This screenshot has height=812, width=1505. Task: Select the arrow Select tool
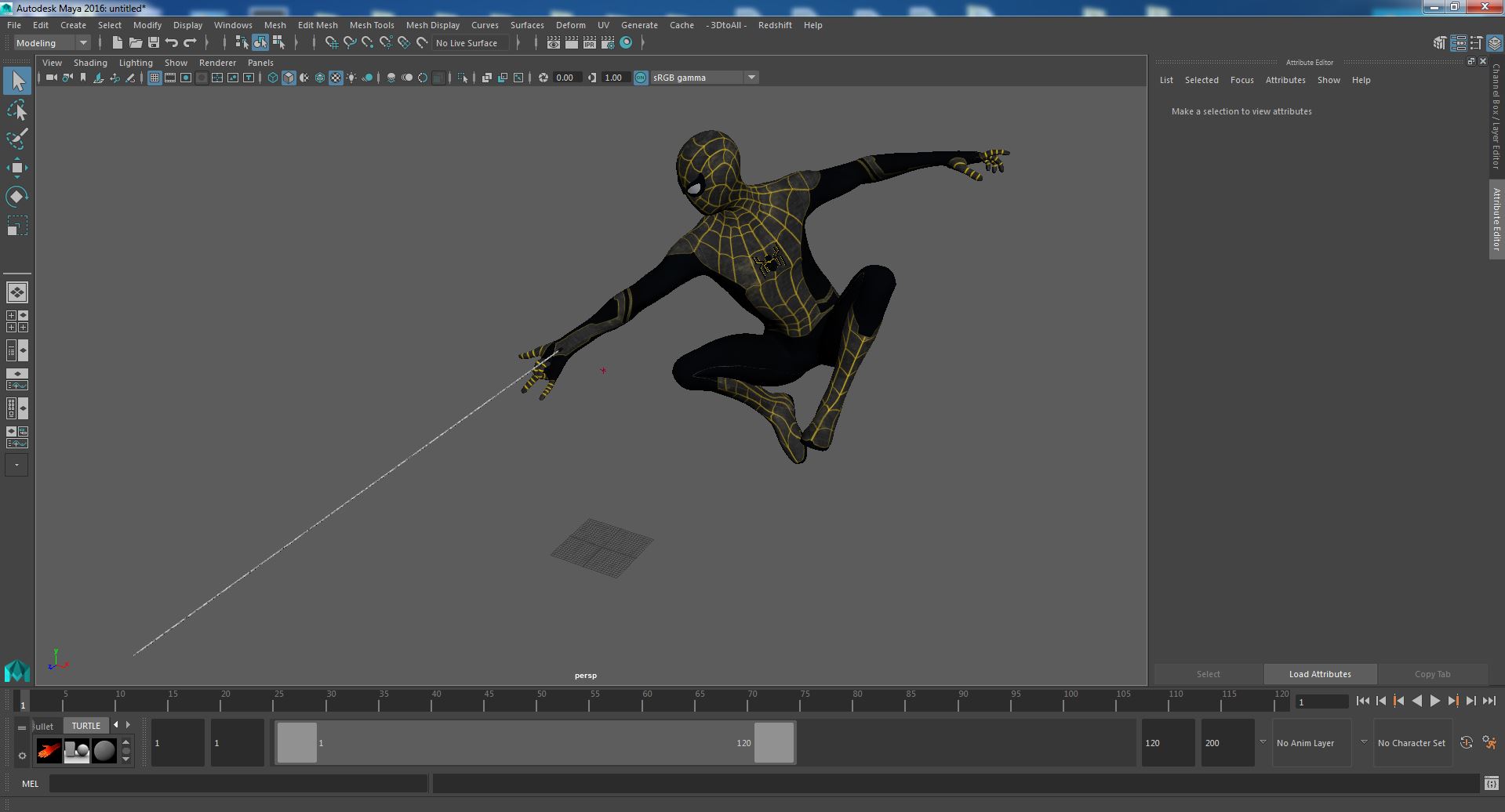click(17, 81)
